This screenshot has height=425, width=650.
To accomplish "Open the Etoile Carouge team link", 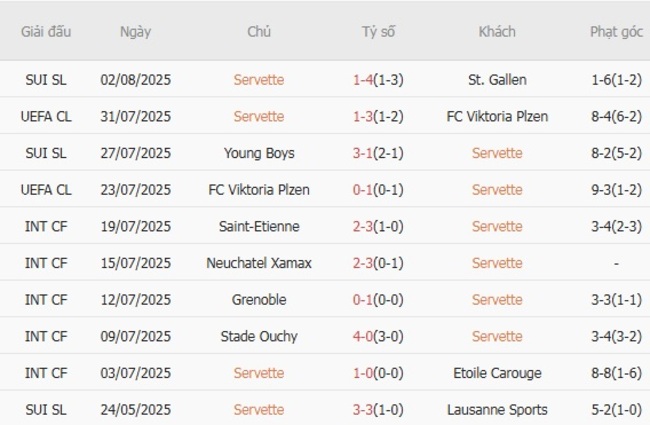I will pos(497,373).
